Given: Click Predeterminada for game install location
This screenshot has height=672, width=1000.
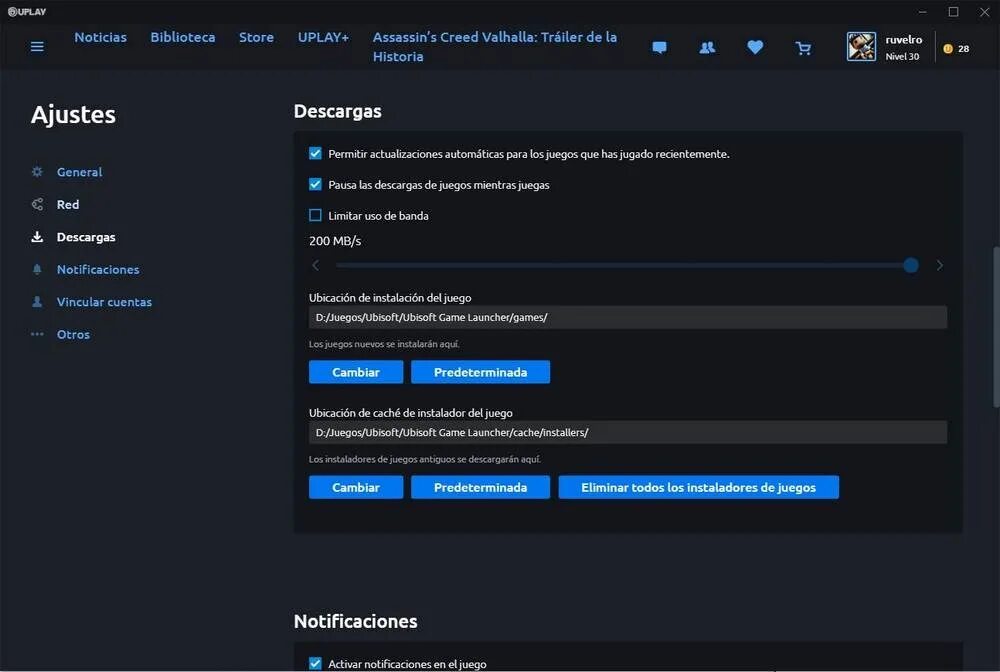Looking at the screenshot, I should 480,372.
